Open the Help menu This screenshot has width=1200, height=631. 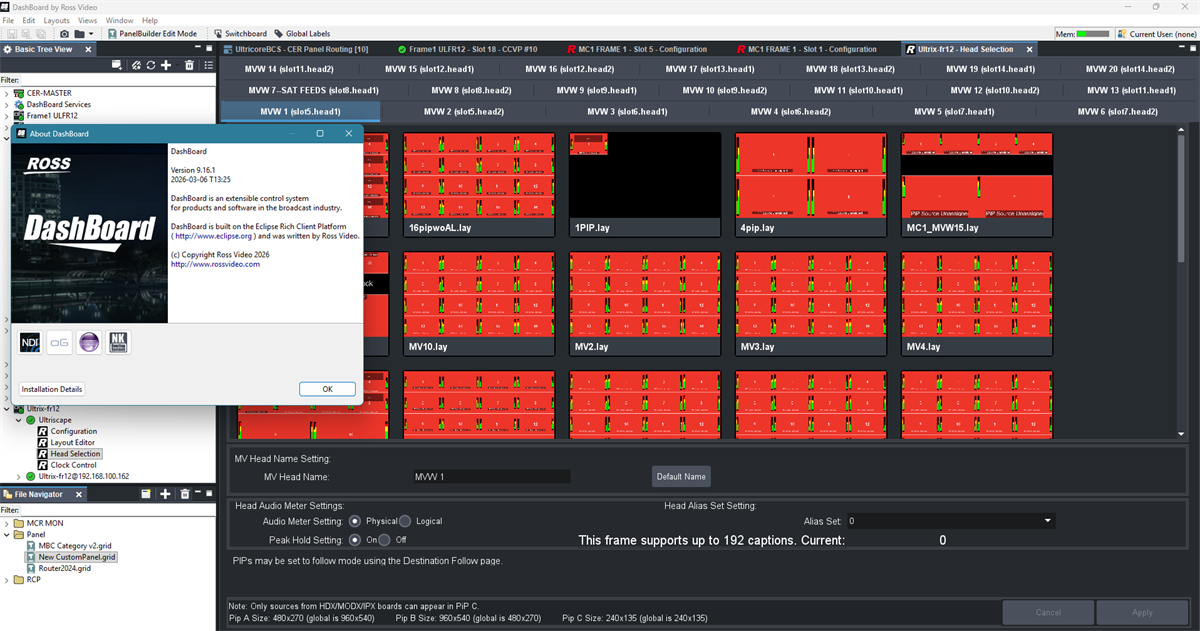(x=150, y=20)
